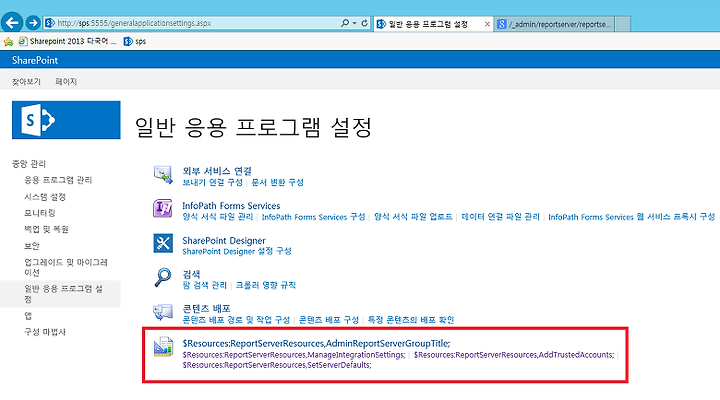Open a new blank browser tab
The image size is (720, 400).
click(x=622, y=24)
